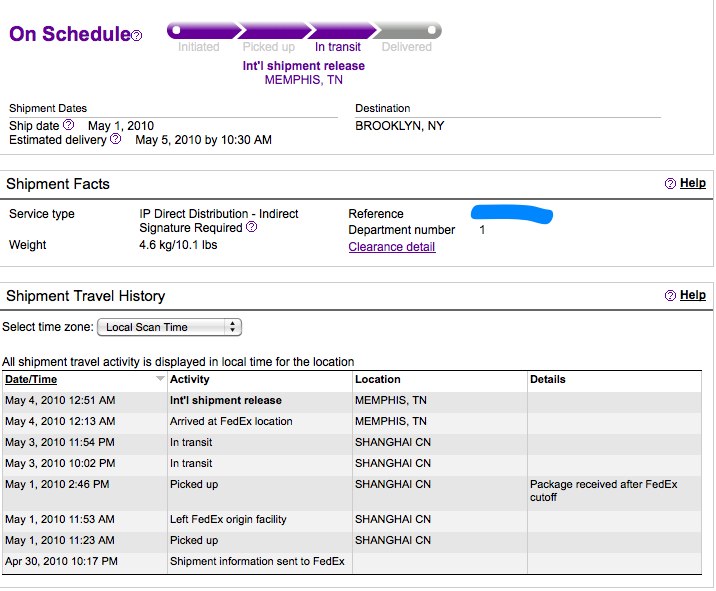Open Help link in Shipment Travel History
This screenshot has height=591, width=716.
(x=693, y=295)
